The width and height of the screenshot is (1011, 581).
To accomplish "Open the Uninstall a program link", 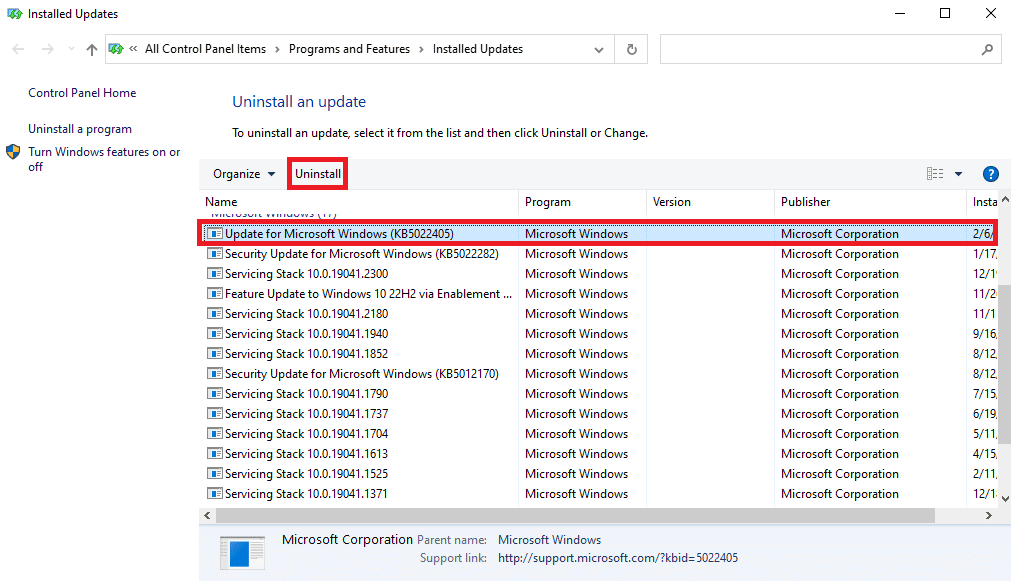I will pos(80,129).
